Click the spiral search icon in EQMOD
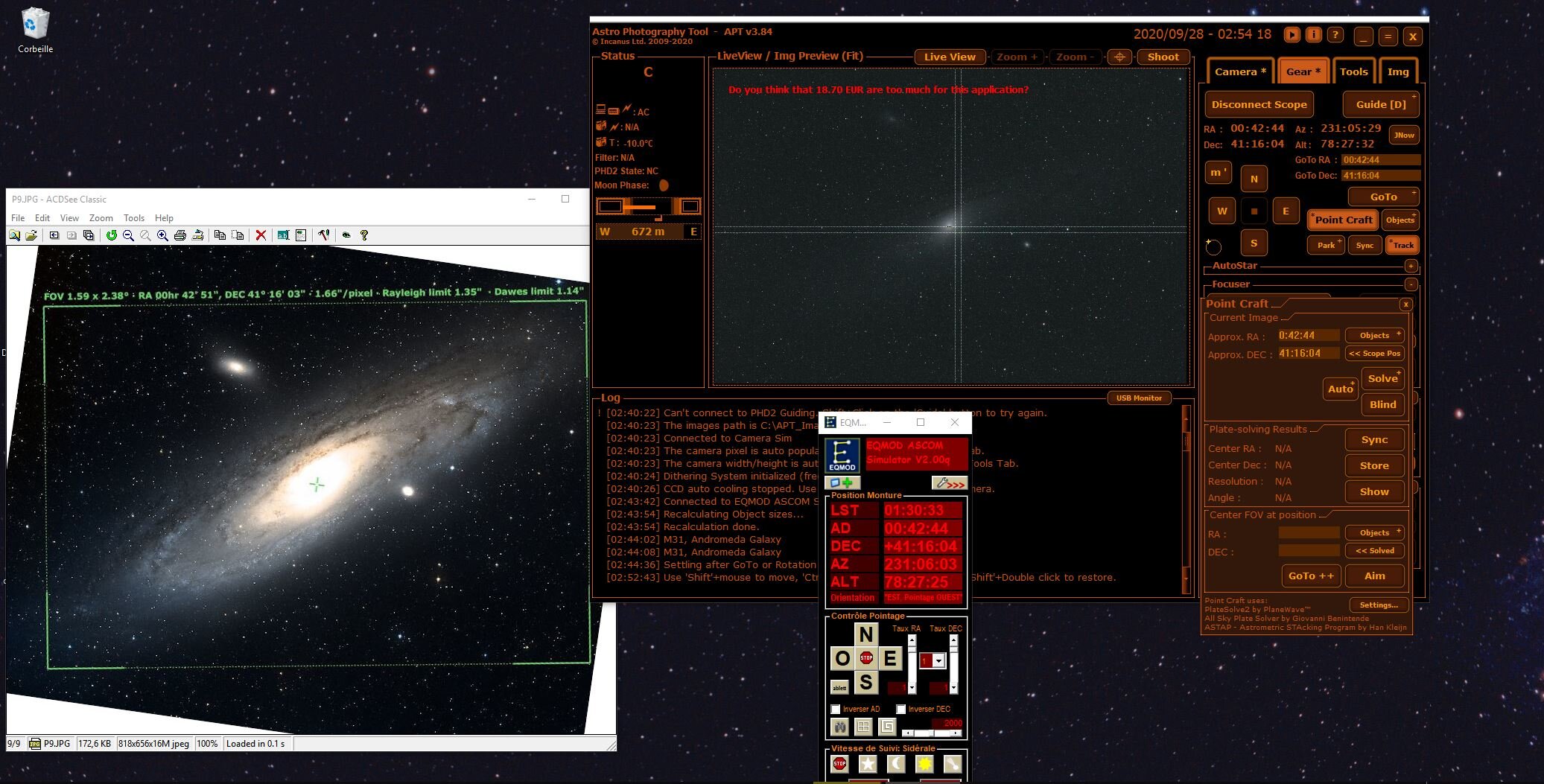 click(x=887, y=727)
